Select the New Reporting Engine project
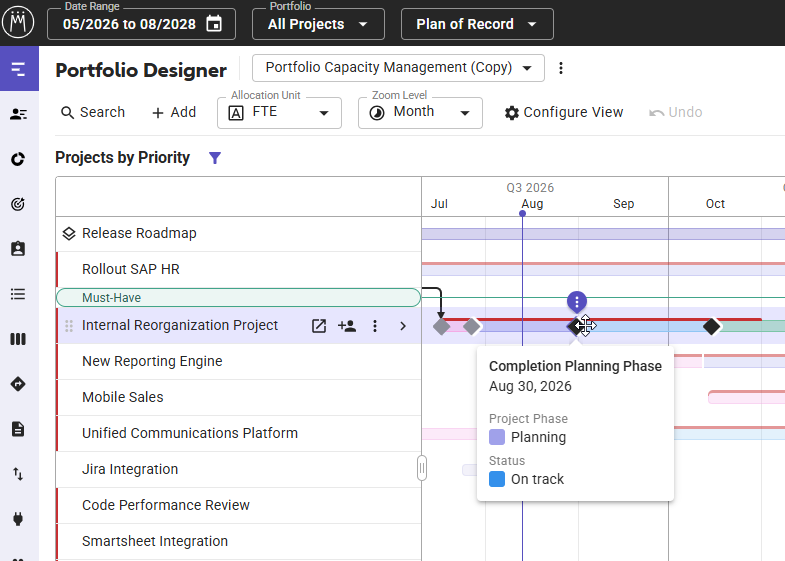 pos(238,361)
